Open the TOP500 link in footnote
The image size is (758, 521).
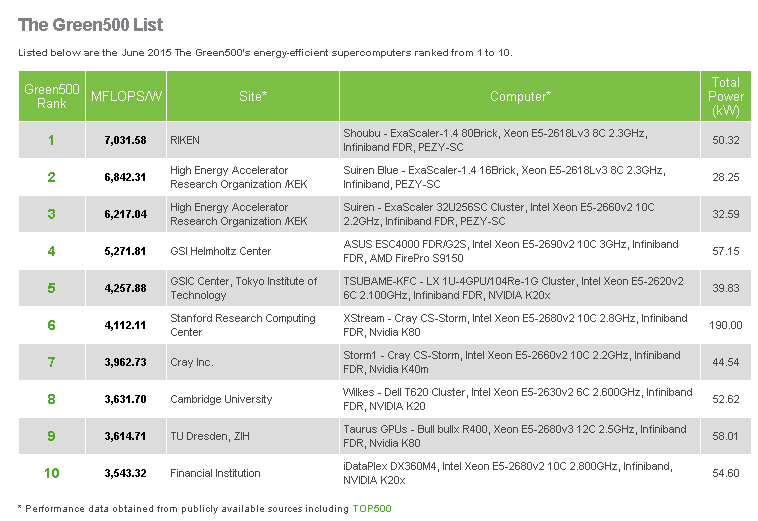click(x=372, y=508)
